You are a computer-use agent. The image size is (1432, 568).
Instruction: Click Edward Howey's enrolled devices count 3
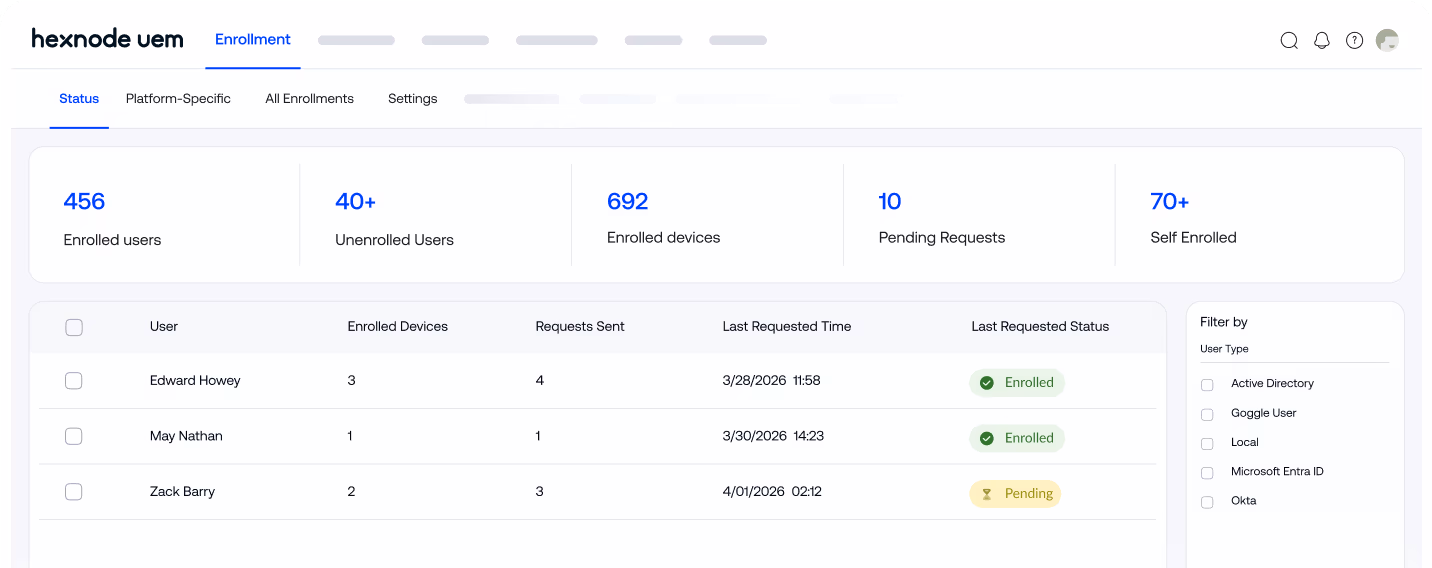click(351, 381)
